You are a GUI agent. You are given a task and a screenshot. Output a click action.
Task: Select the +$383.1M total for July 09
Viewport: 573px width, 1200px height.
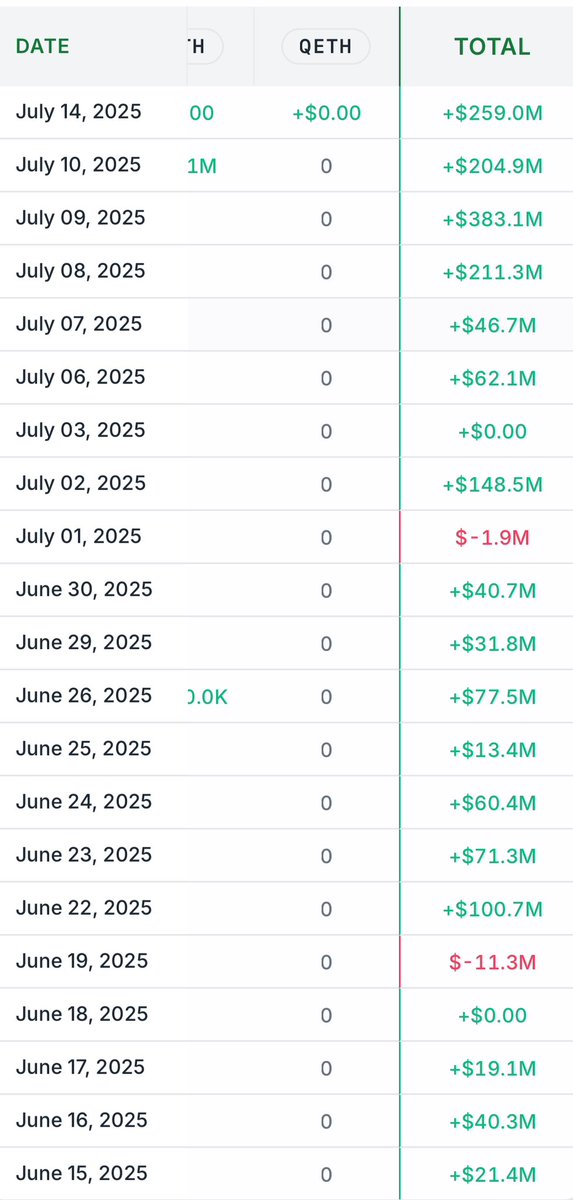click(492, 220)
